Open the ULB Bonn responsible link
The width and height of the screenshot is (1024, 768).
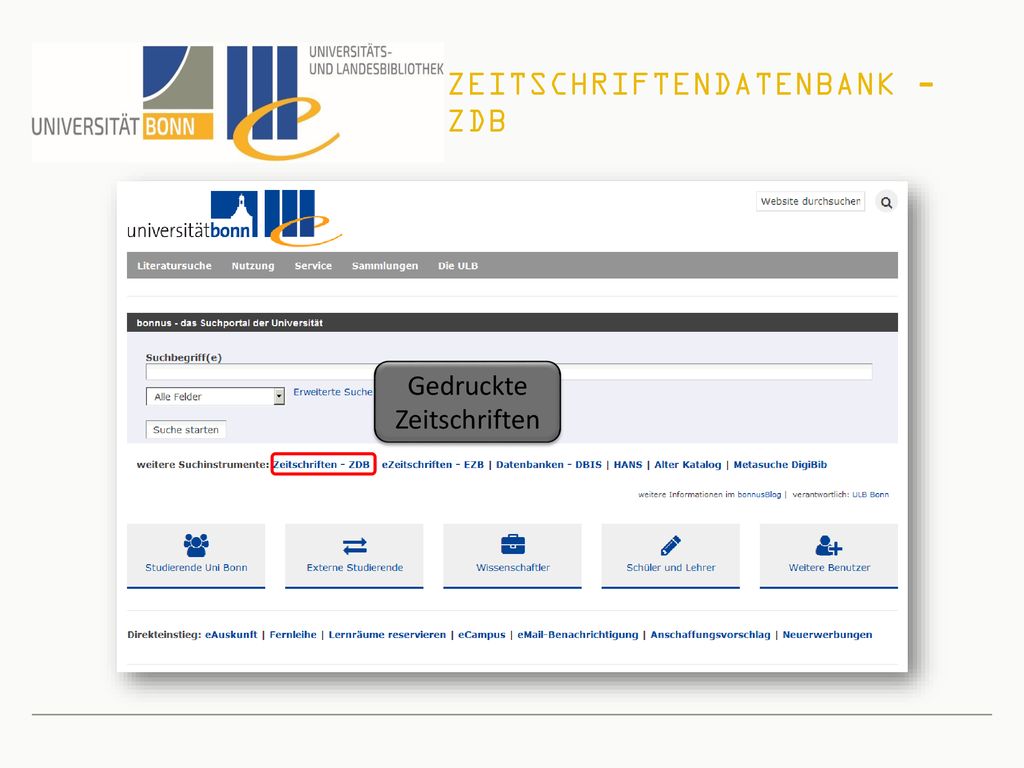coord(870,494)
